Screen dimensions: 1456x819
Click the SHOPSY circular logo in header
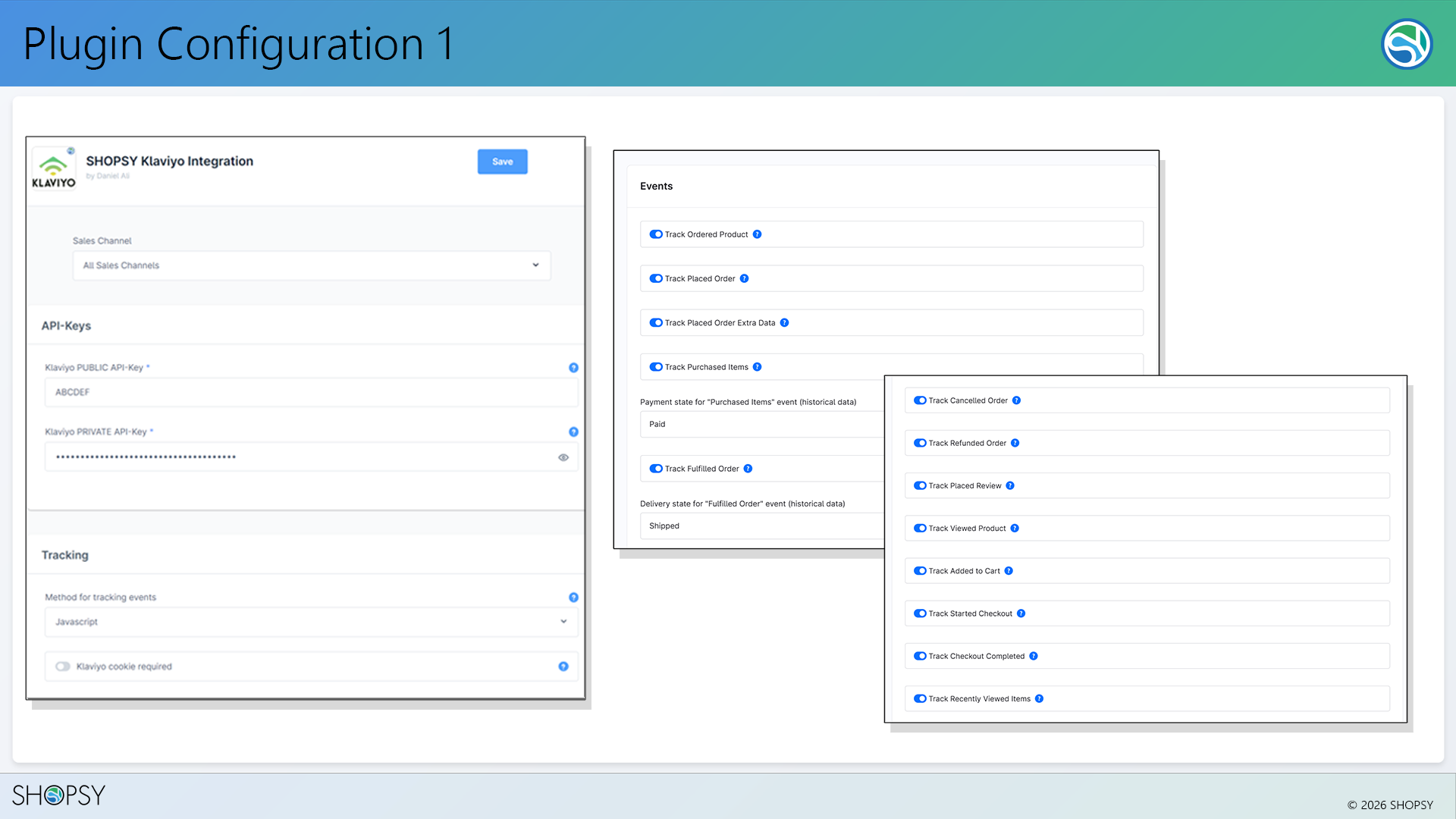click(x=1407, y=44)
